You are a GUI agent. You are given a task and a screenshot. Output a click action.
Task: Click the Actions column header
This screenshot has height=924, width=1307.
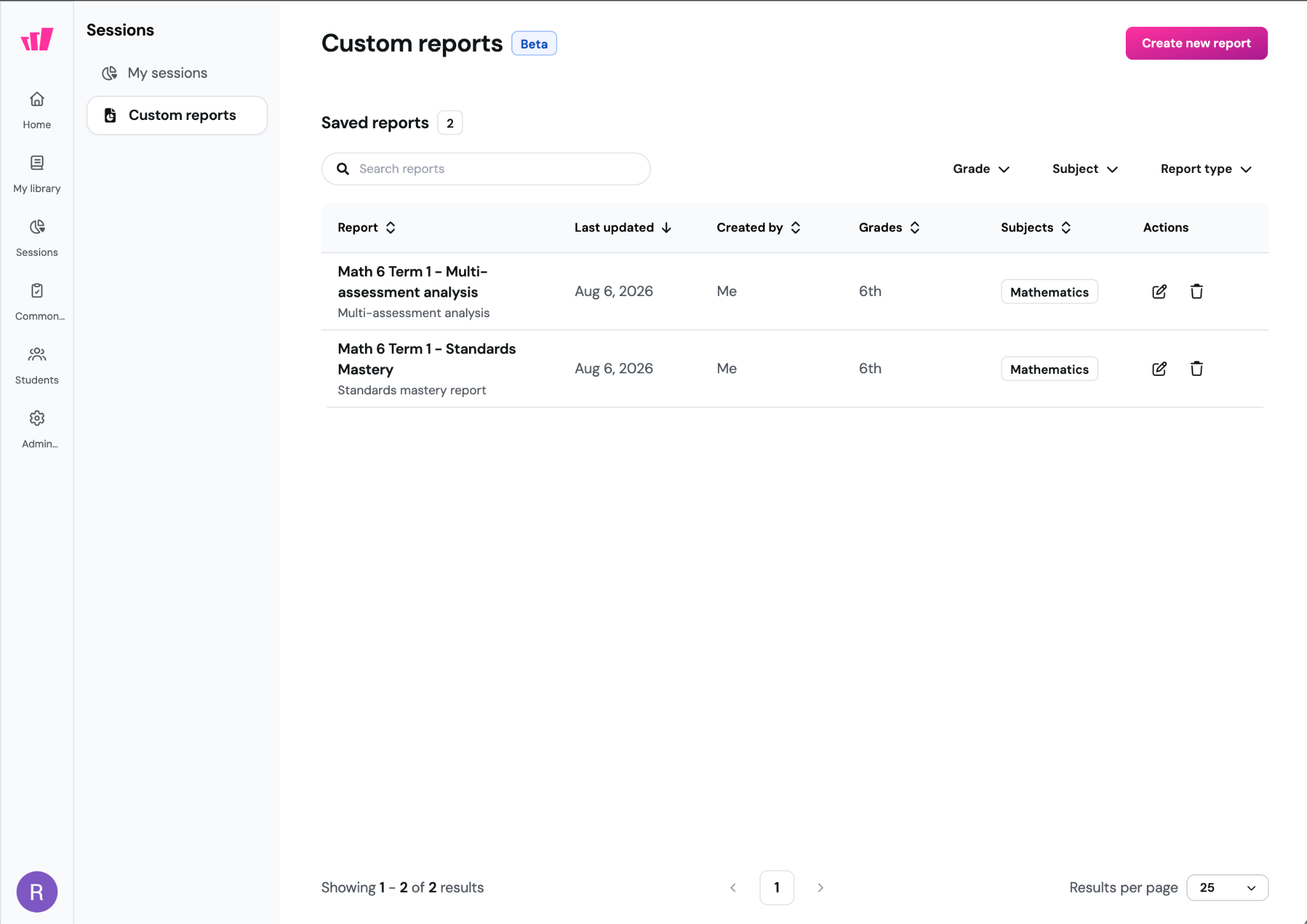[x=1165, y=228]
